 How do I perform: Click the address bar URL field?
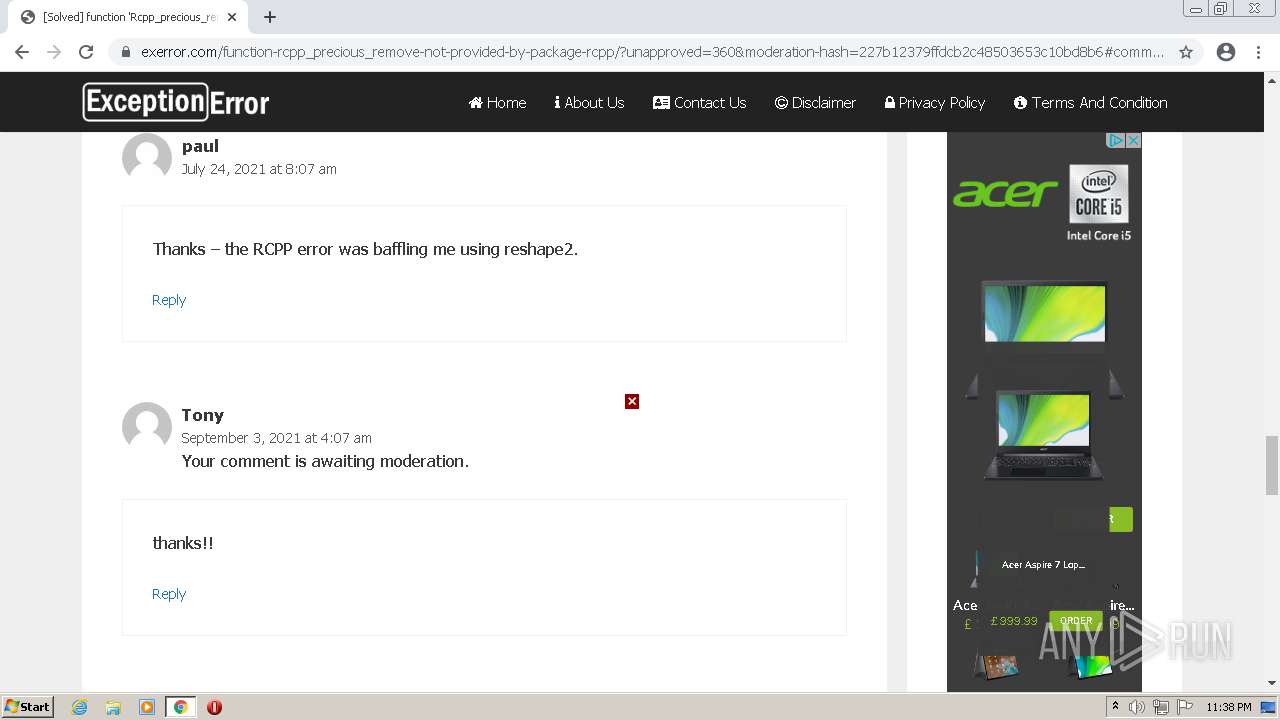coord(652,52)
